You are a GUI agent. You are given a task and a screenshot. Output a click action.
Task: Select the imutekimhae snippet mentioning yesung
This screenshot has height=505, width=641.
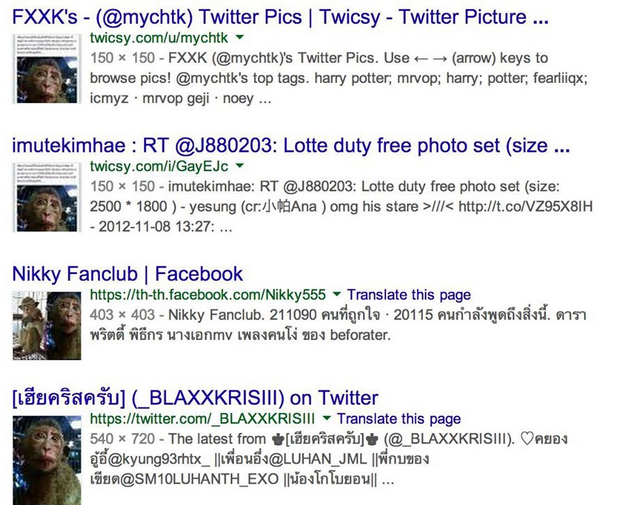(341, 206)
